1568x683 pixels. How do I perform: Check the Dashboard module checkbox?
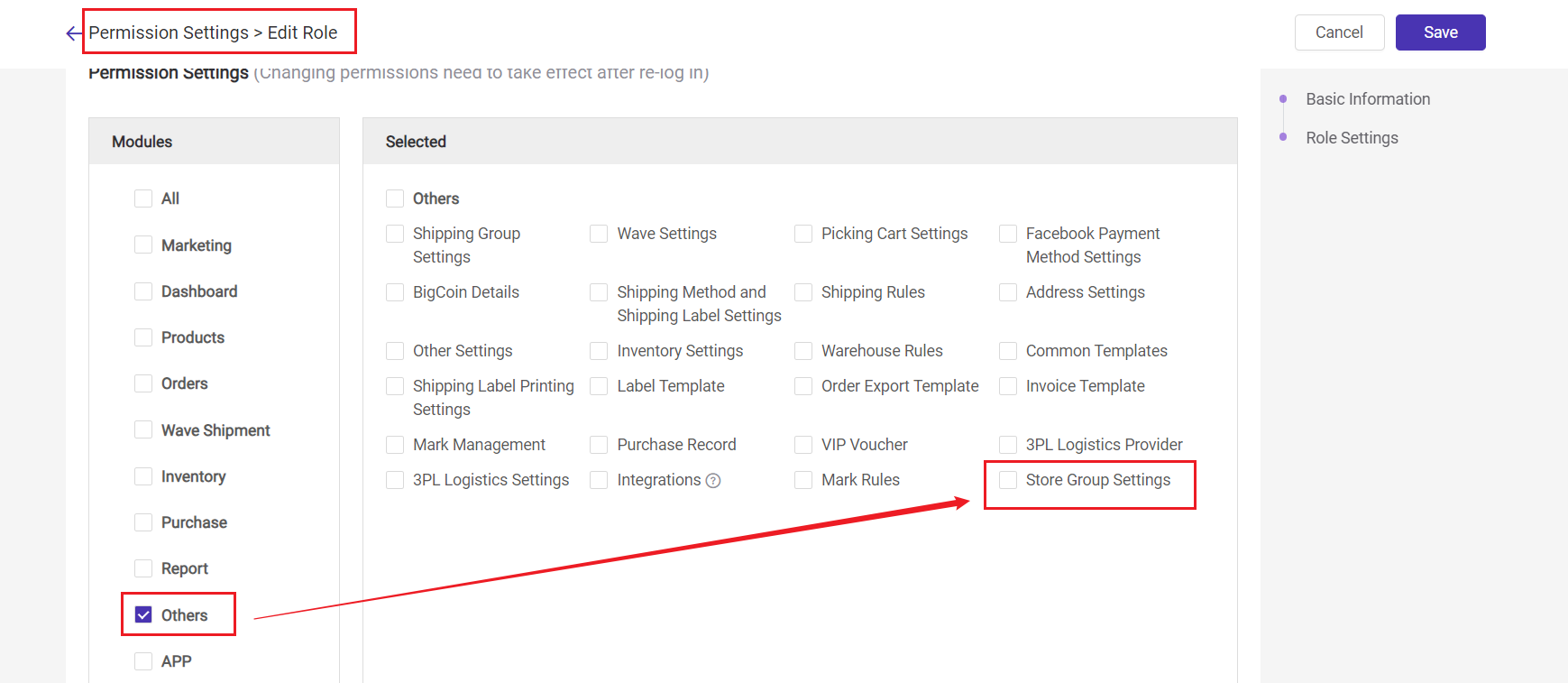point(143,291)
